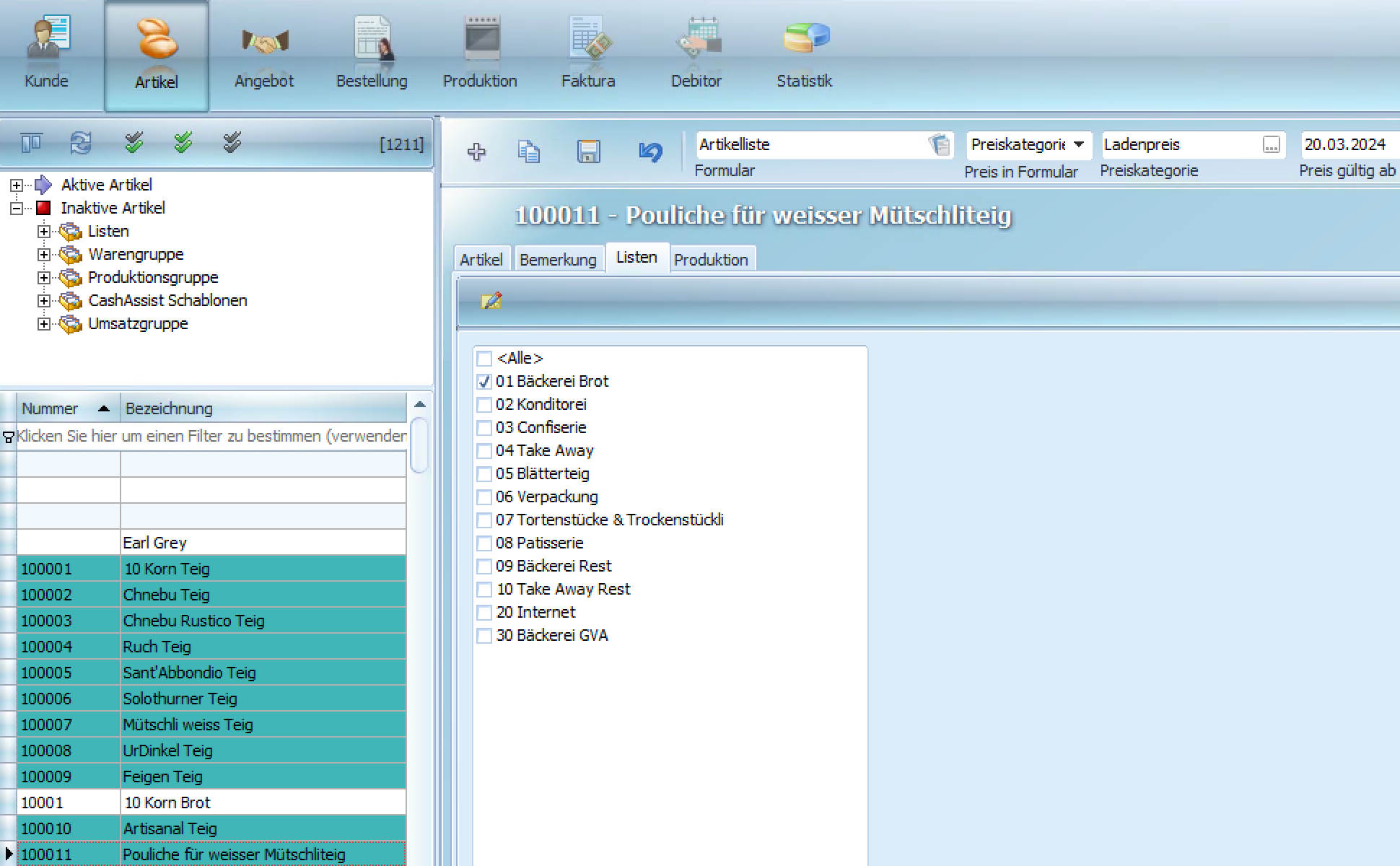Open the Artikel module
This screenshot has height=866, width=1400.
[x=157, y=56]
